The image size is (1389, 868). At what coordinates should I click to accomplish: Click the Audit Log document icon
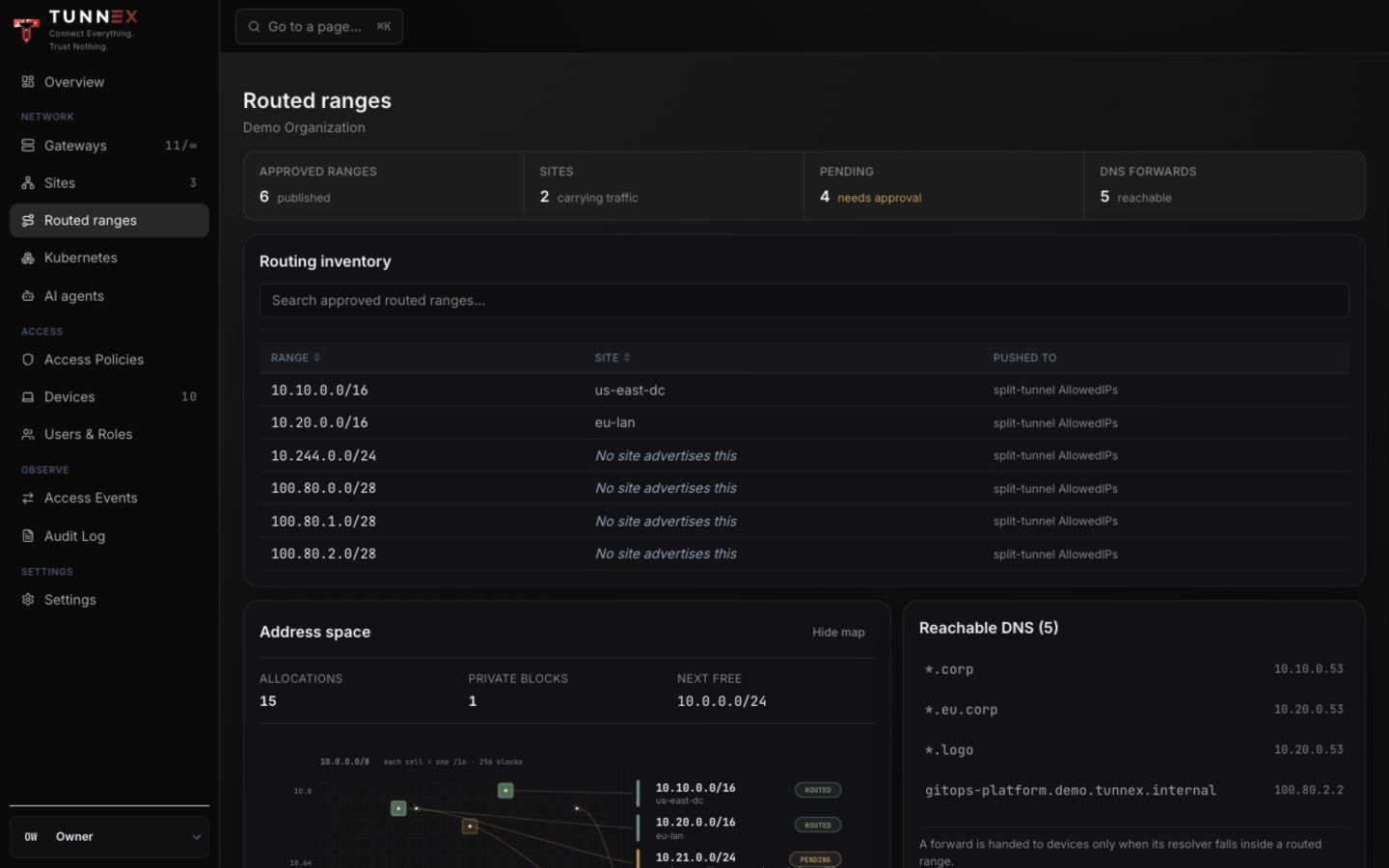point(28,536)
